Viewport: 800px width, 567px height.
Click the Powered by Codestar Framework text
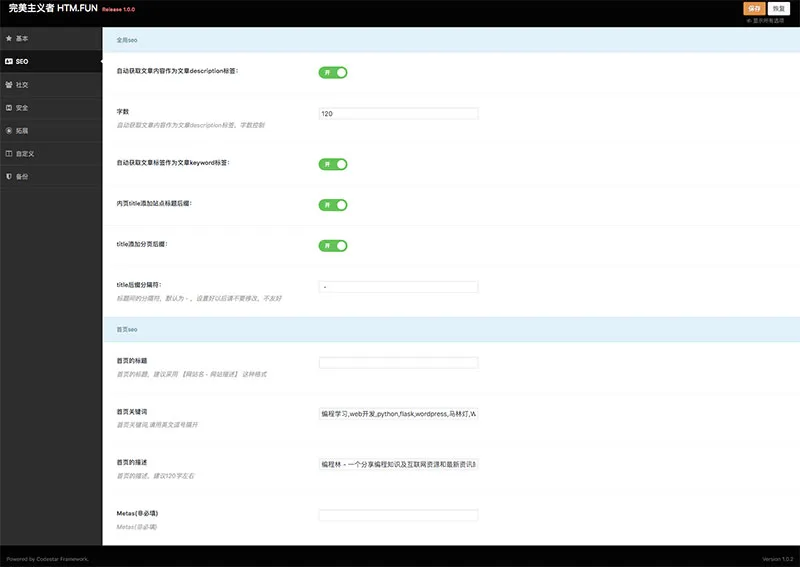pos(47,559)
